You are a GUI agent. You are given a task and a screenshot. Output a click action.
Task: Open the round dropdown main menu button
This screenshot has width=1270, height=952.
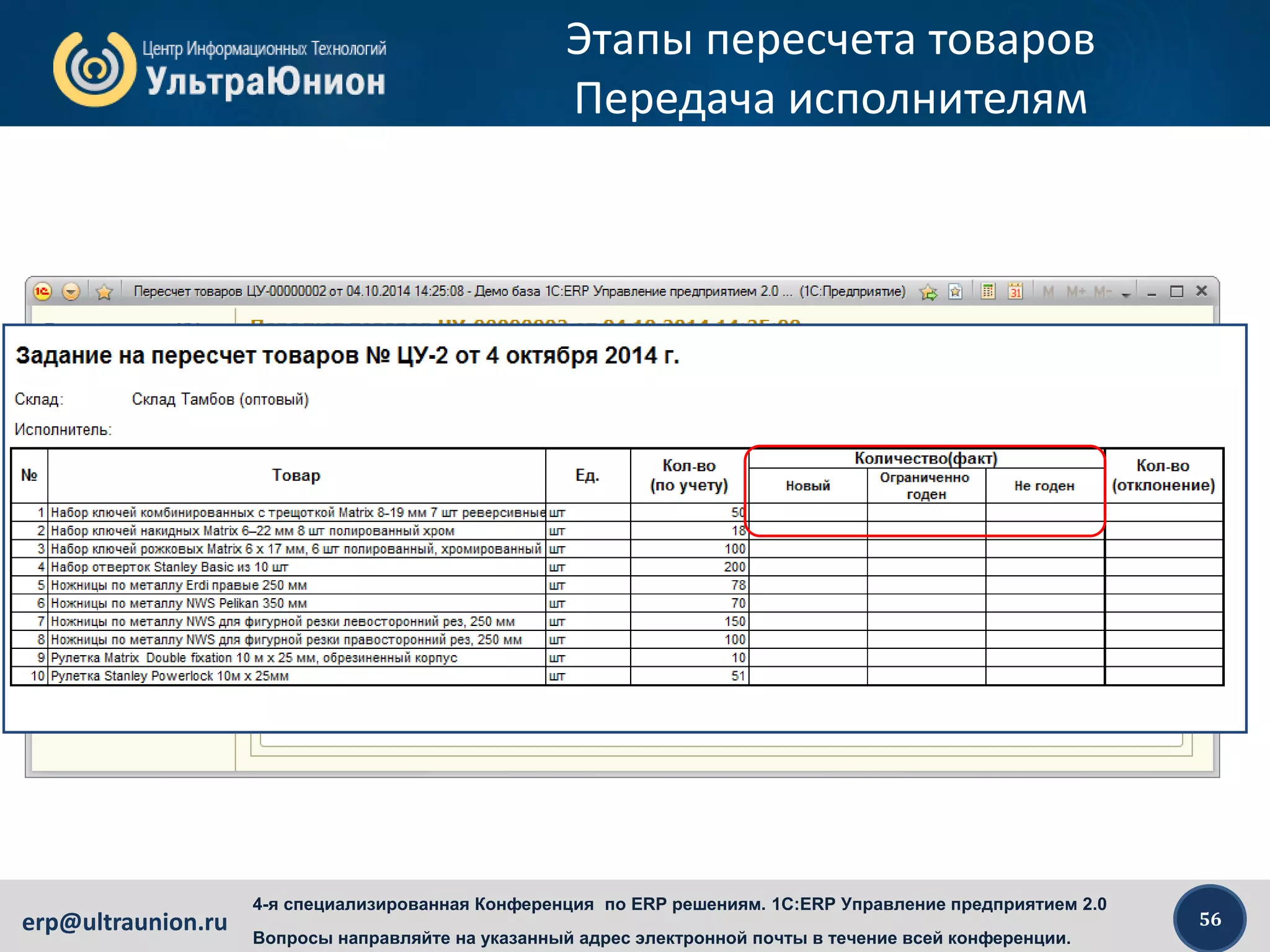[71, 291]
